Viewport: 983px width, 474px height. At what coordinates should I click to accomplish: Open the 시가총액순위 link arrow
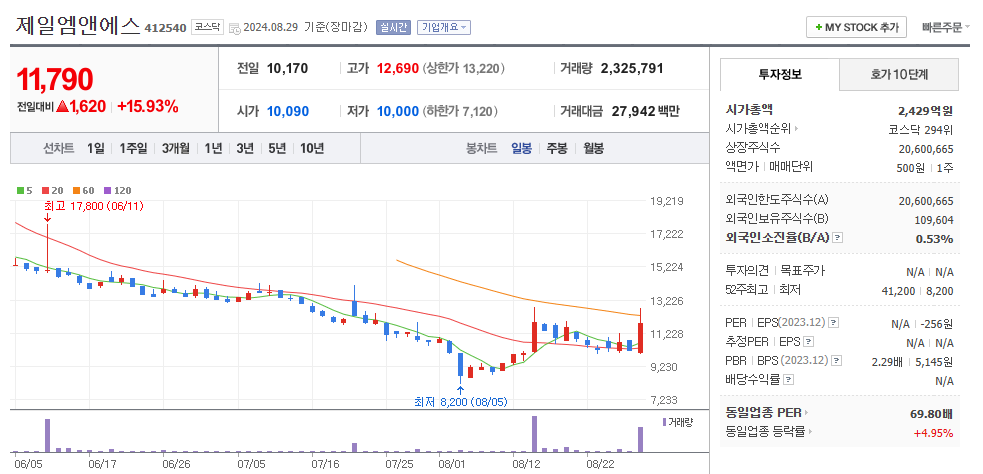(x=796, y=129)
